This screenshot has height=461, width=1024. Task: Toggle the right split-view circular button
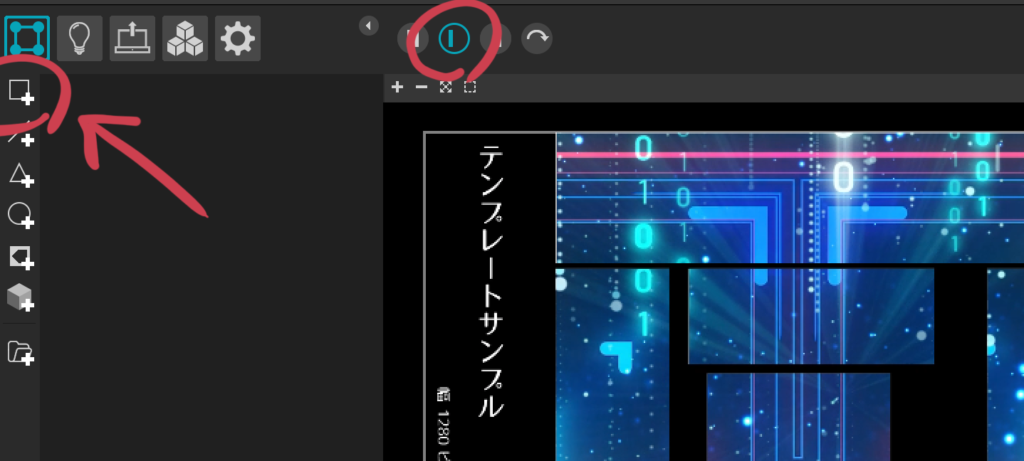tap(495, 38)
